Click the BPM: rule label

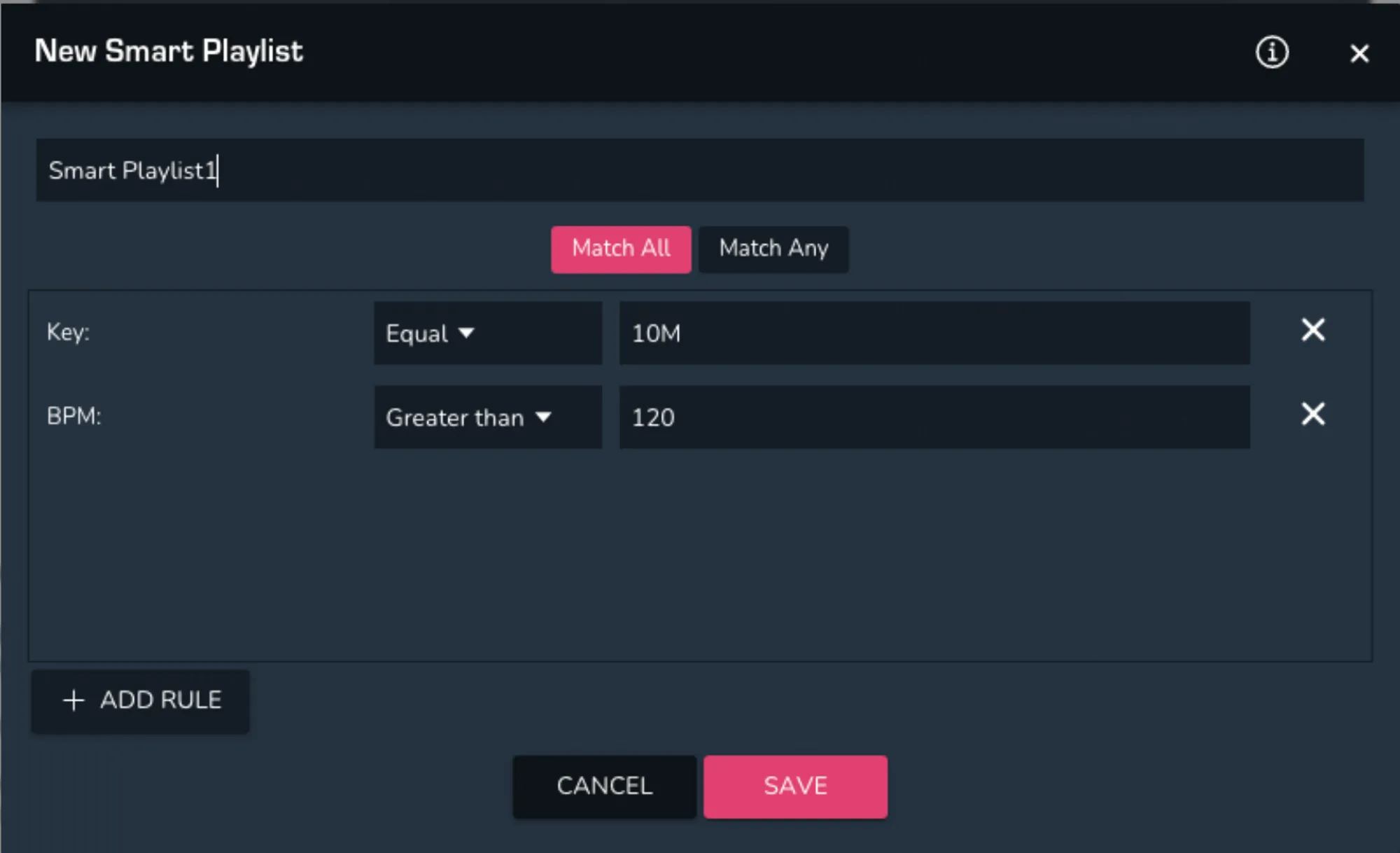pos(73,416)
